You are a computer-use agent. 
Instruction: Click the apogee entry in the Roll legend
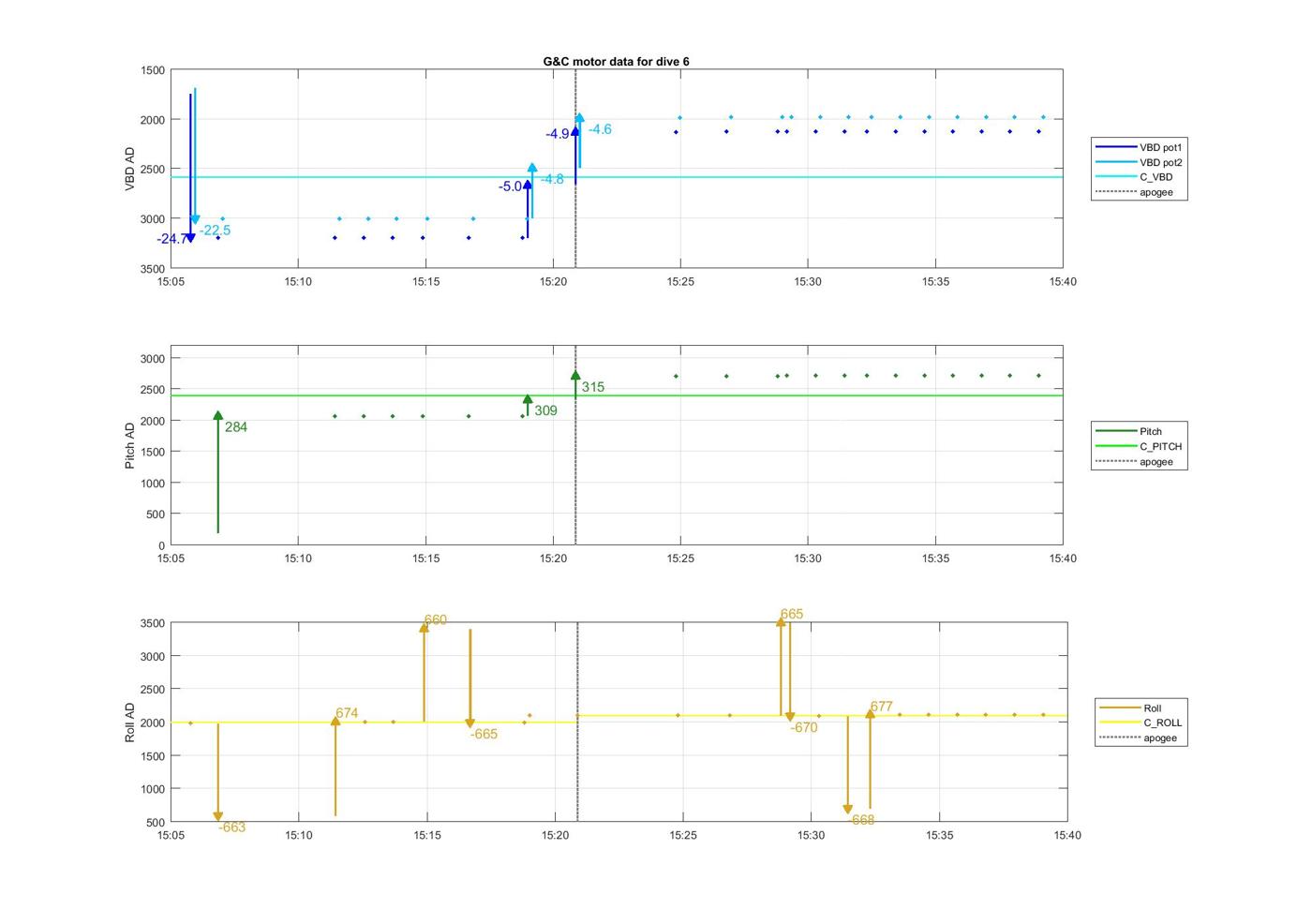[x=1138, y=738]
